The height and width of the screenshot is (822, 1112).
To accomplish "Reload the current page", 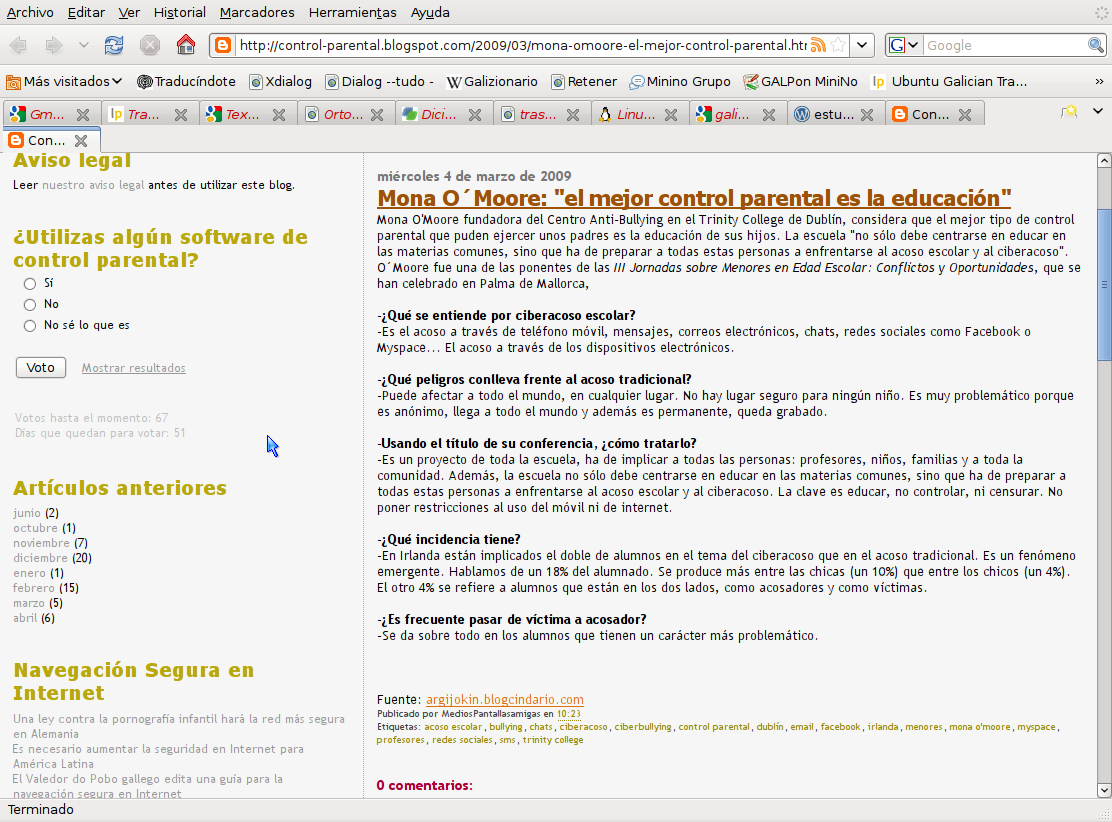I will [113, 45].
